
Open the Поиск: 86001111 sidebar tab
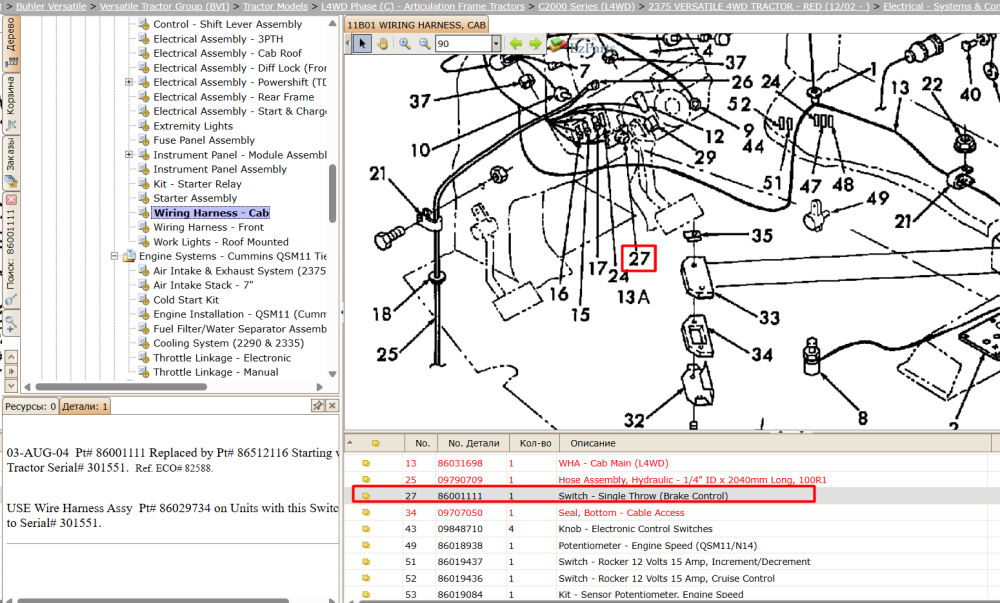tap(11, 250)
